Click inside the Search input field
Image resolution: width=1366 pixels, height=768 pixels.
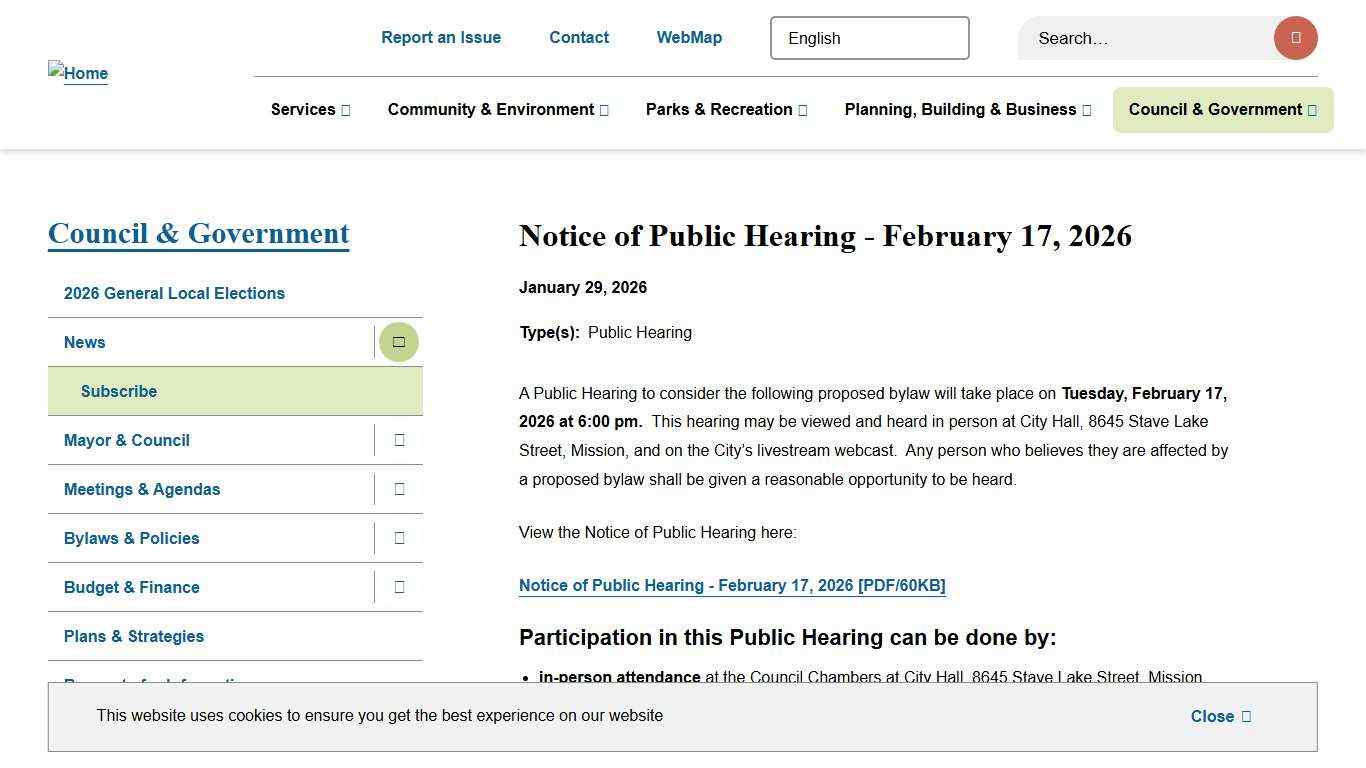click(1130, 38)
